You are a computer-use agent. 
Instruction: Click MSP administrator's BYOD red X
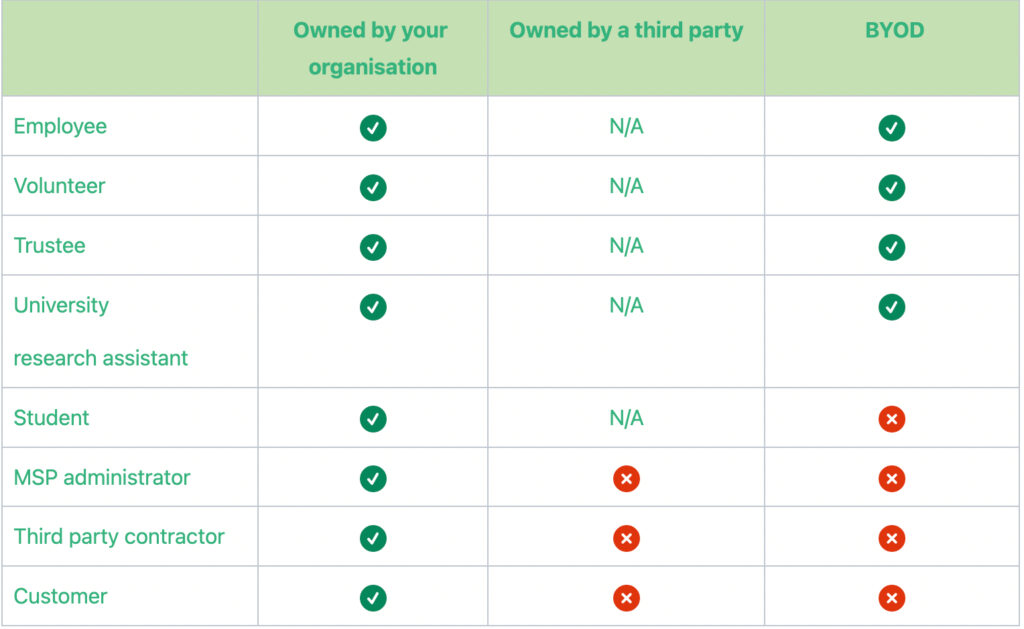[892, 479]
